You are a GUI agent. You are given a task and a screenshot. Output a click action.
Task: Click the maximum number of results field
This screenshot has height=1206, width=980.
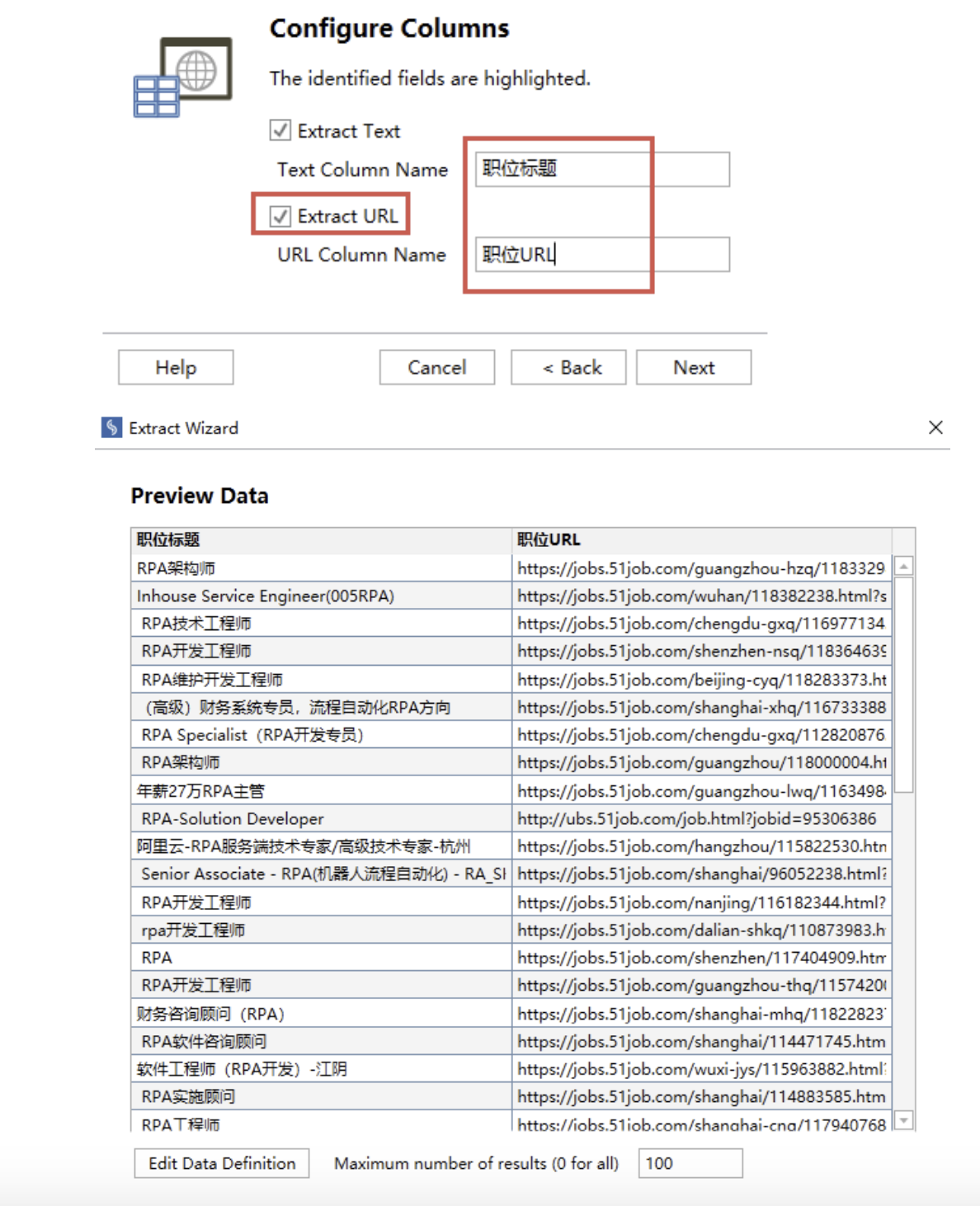tap(690, 1163)
